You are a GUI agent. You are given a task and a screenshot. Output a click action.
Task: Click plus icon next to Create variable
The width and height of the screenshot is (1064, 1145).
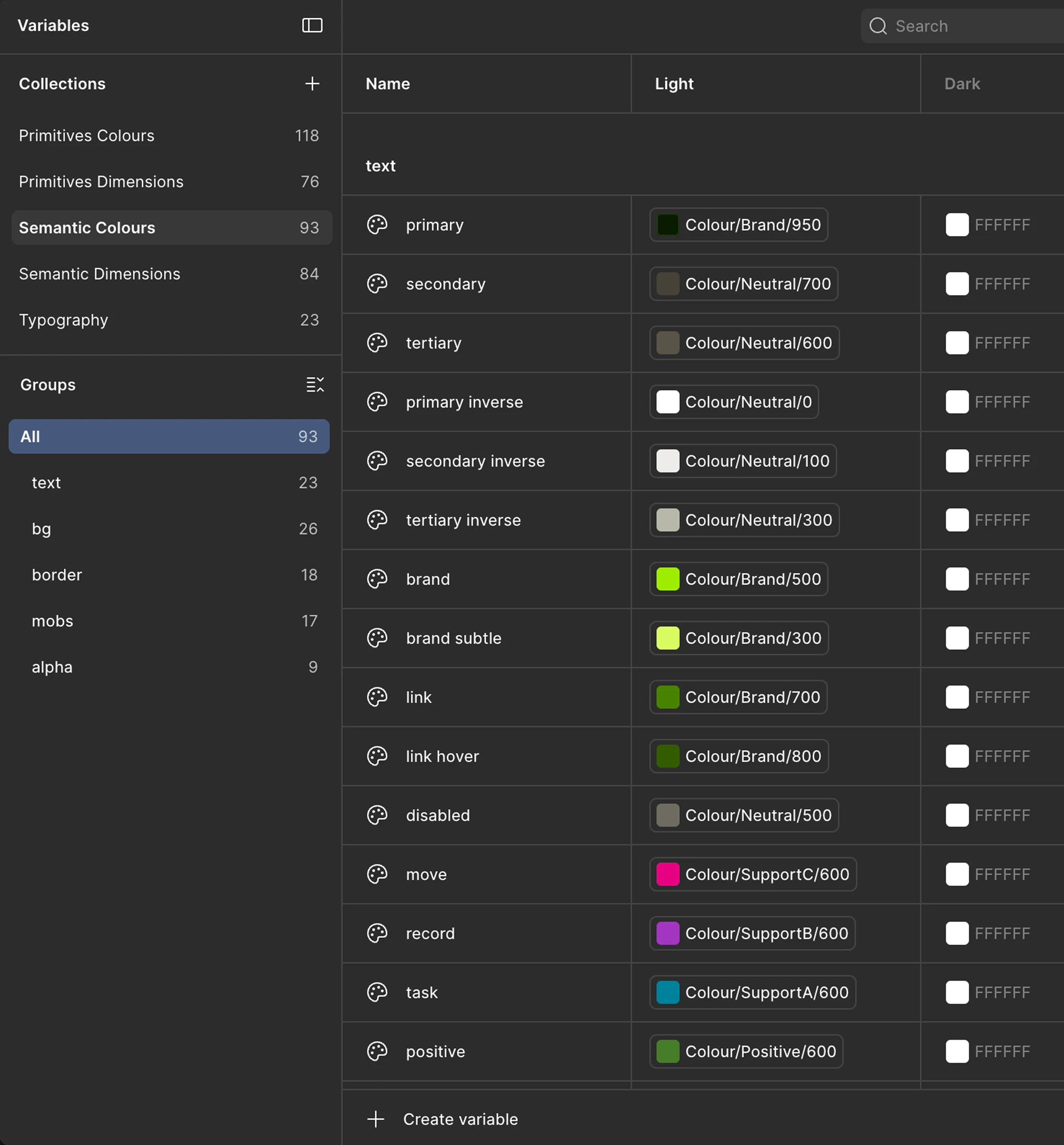(375, 1119)
